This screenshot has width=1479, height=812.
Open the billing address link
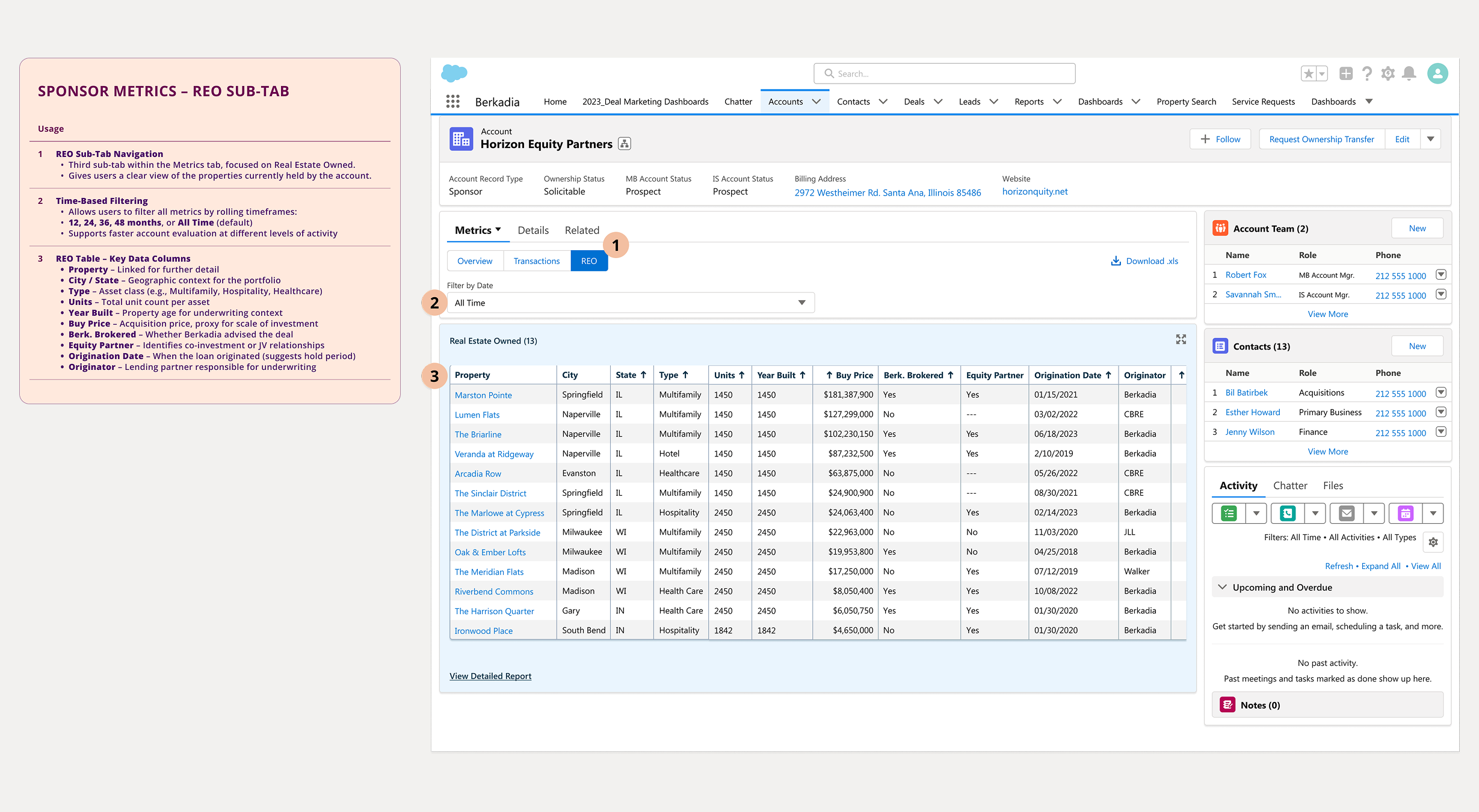[888, 192]
